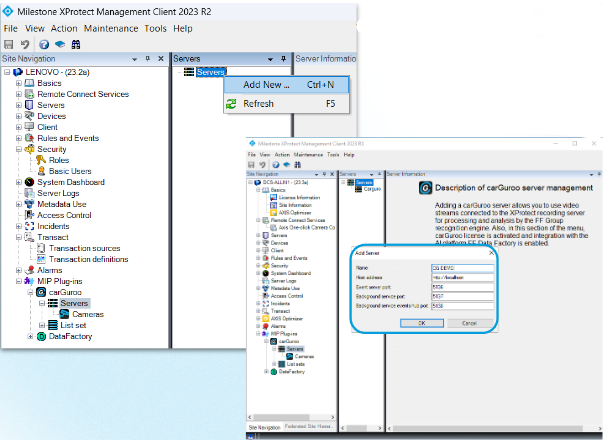
Task: Switch to Site Navigation bottom tab
Action: [x=264, y=427]
